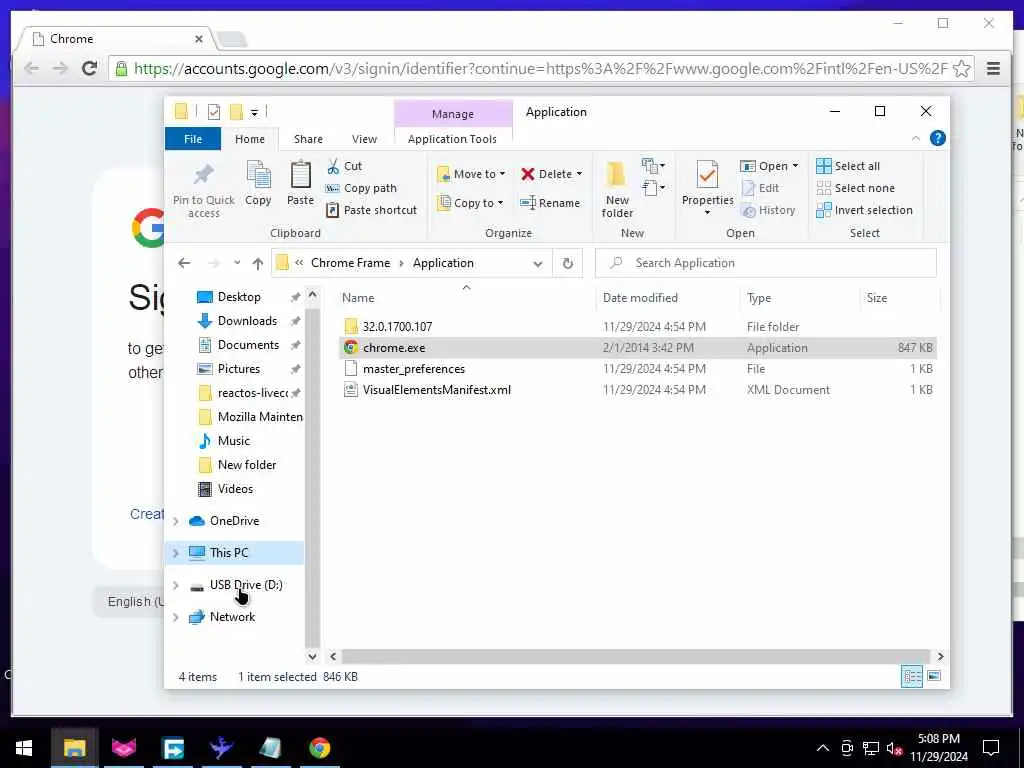
Task: Click Chrome Frame breadcrumb segment
Action: click(x=350, y=263)
